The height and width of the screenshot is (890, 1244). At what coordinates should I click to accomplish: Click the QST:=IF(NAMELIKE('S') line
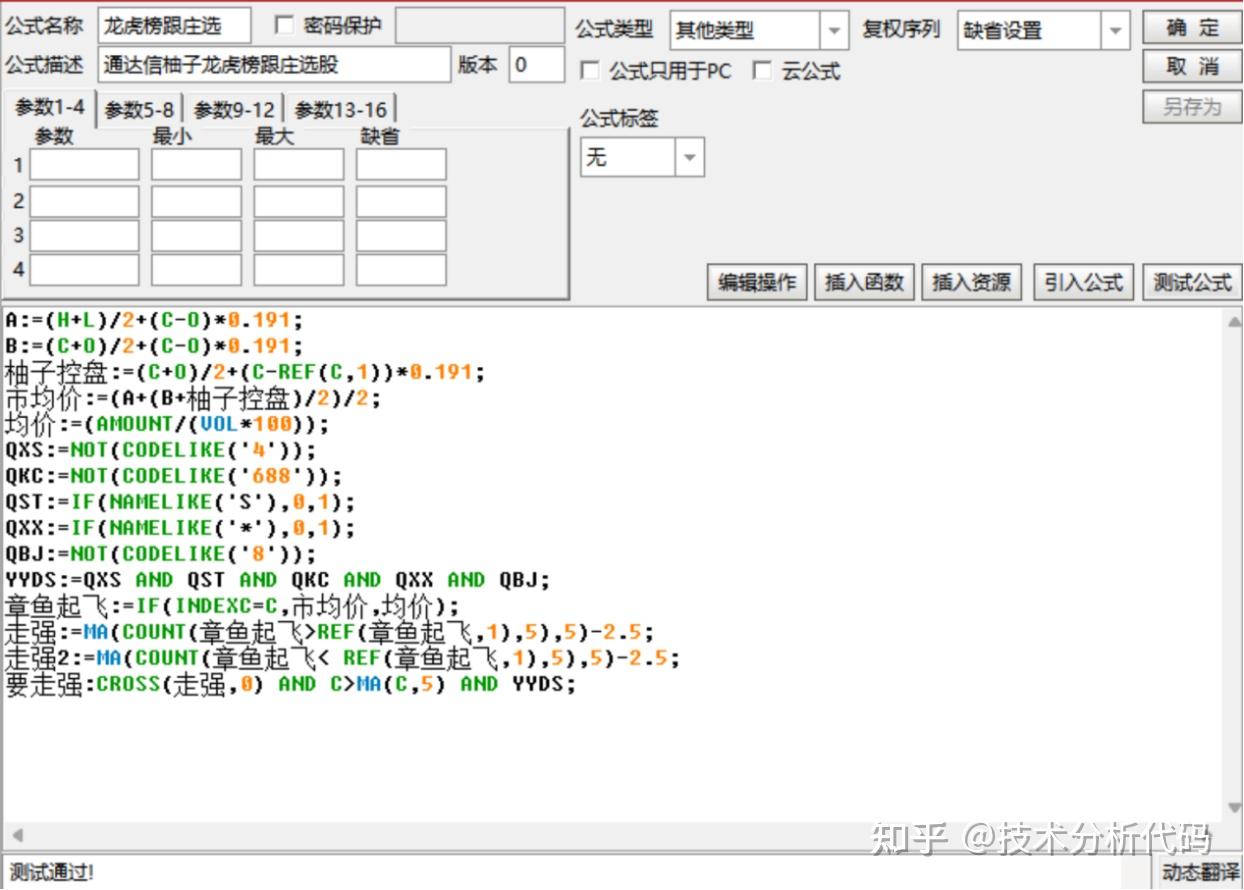click(x=180, y=502)
